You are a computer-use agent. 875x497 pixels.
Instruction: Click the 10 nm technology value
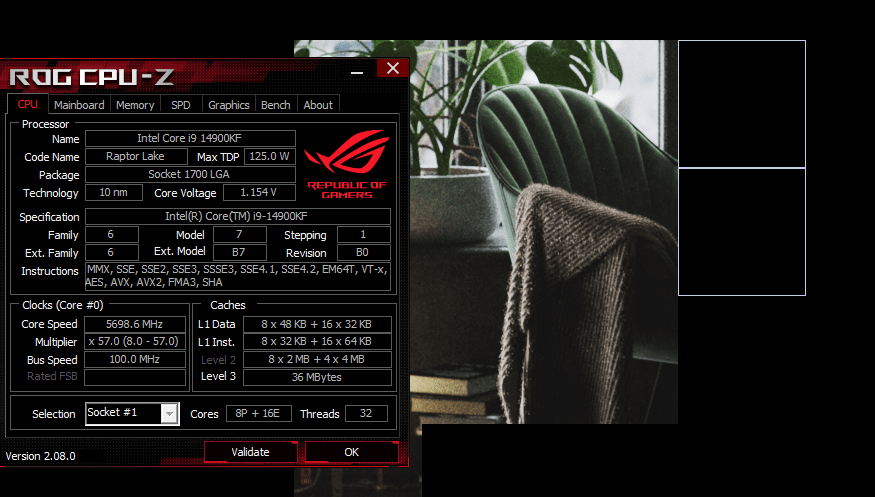click(x=113, y=192)
